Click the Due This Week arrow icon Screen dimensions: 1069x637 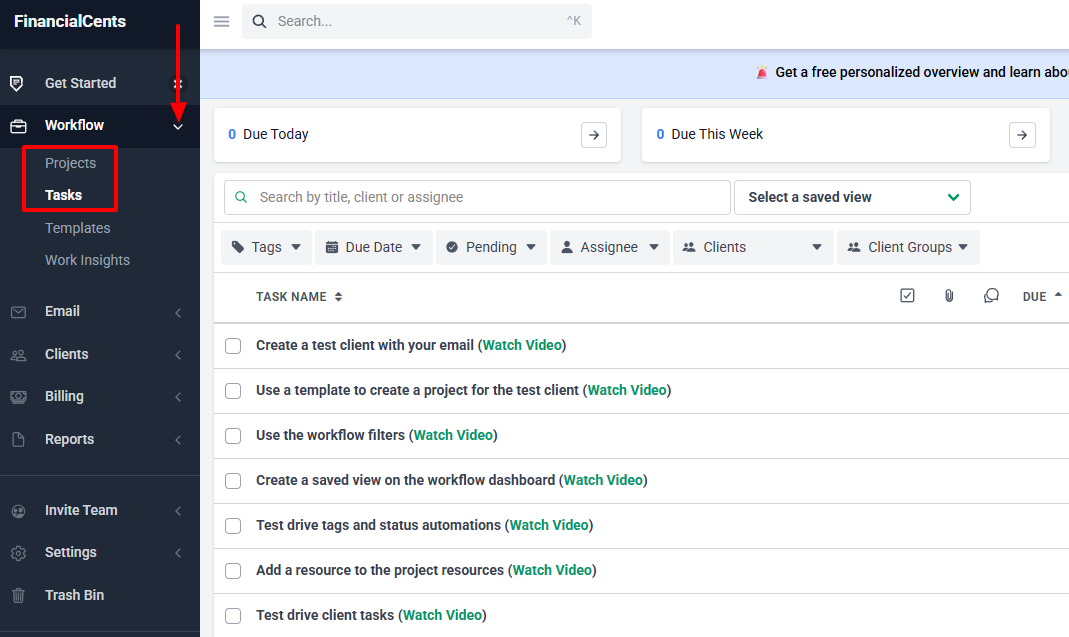(x=1022, y=135)
